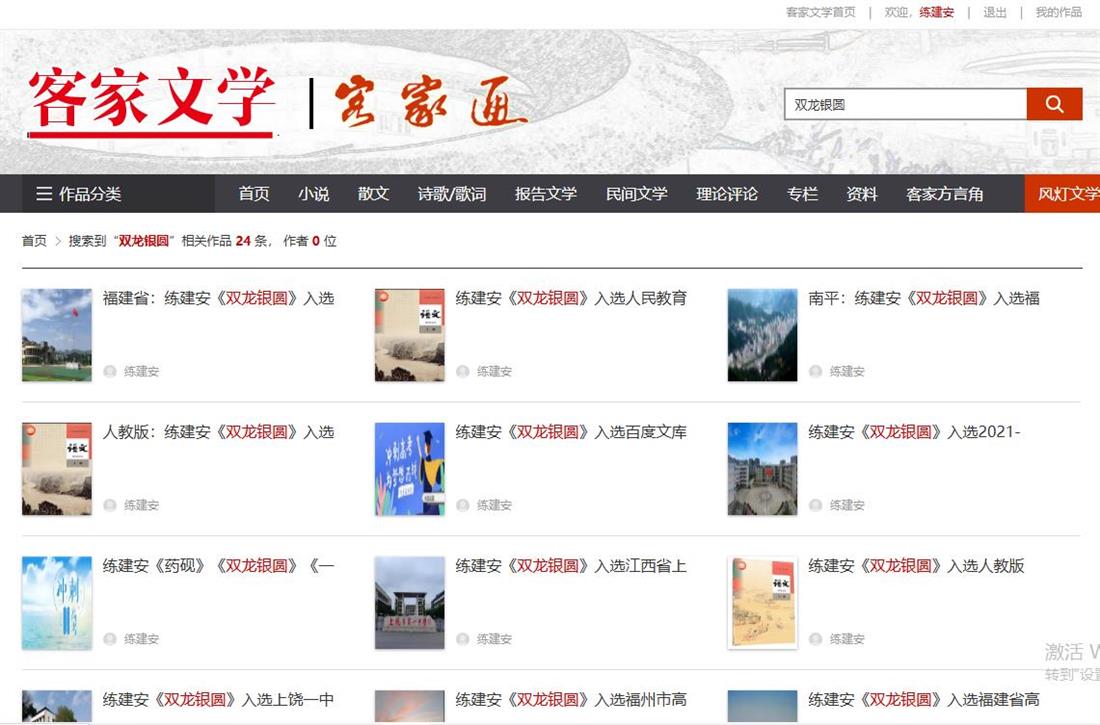Open article 练建安《双龙银圆》入选福州市高

tap(571, 700)
